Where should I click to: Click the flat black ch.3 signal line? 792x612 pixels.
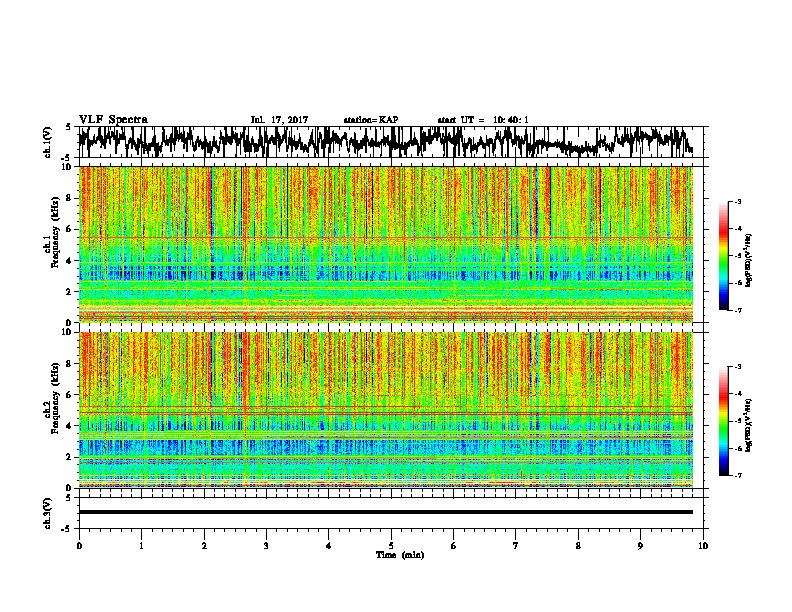tap(386, 512)
